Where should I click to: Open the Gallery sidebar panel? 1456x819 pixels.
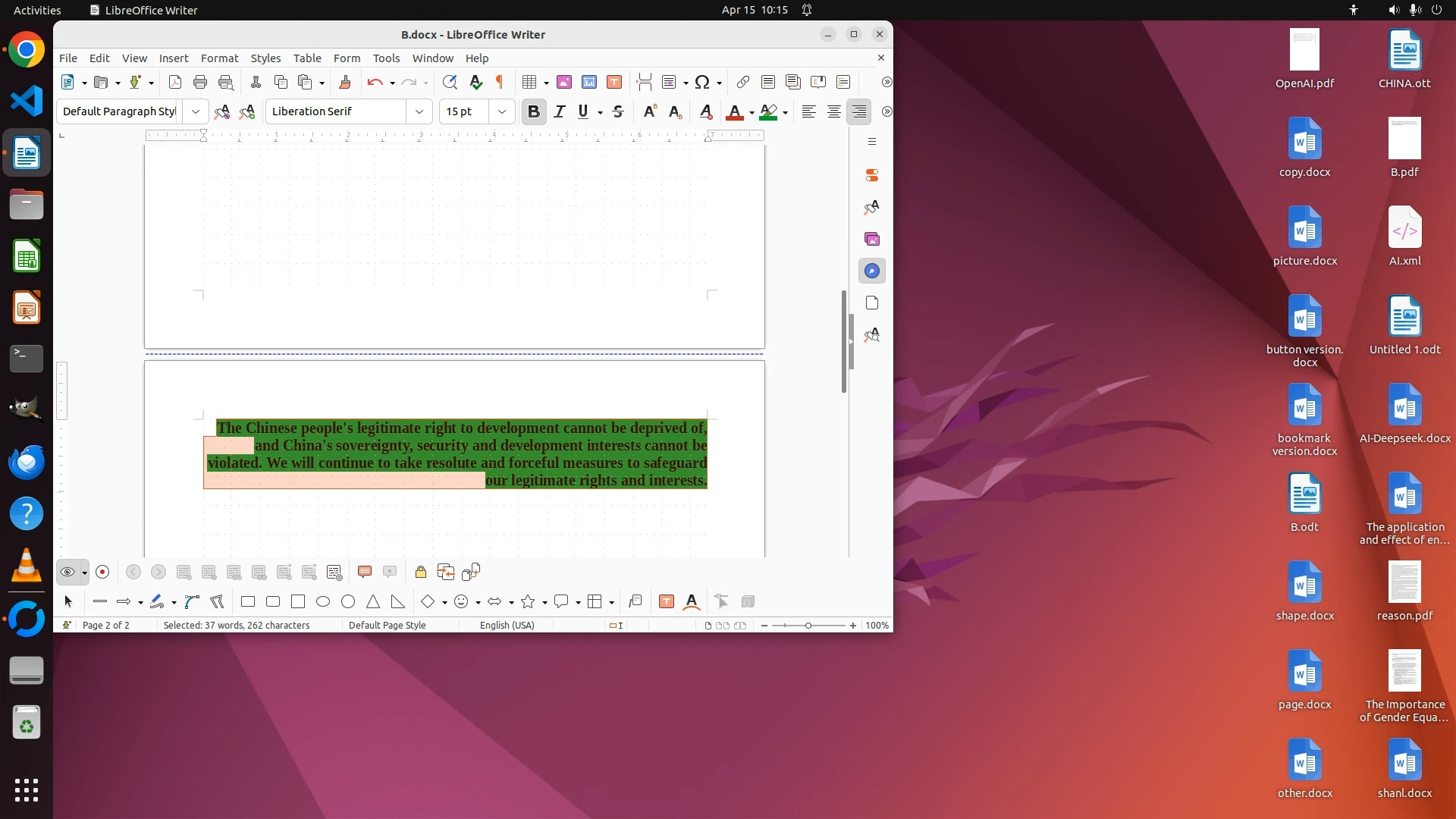[872, 240]
